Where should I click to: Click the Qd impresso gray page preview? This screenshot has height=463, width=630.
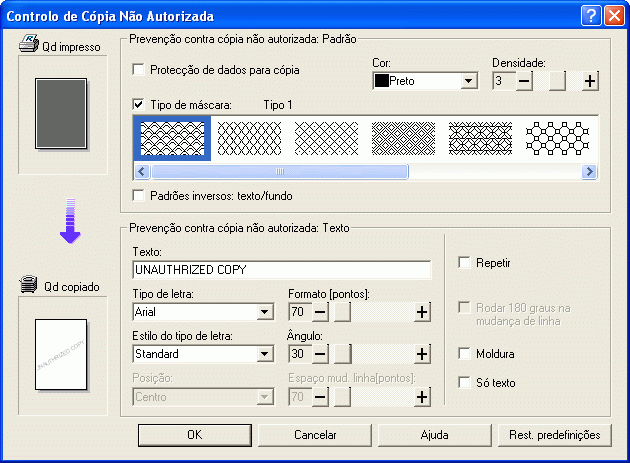61,113
